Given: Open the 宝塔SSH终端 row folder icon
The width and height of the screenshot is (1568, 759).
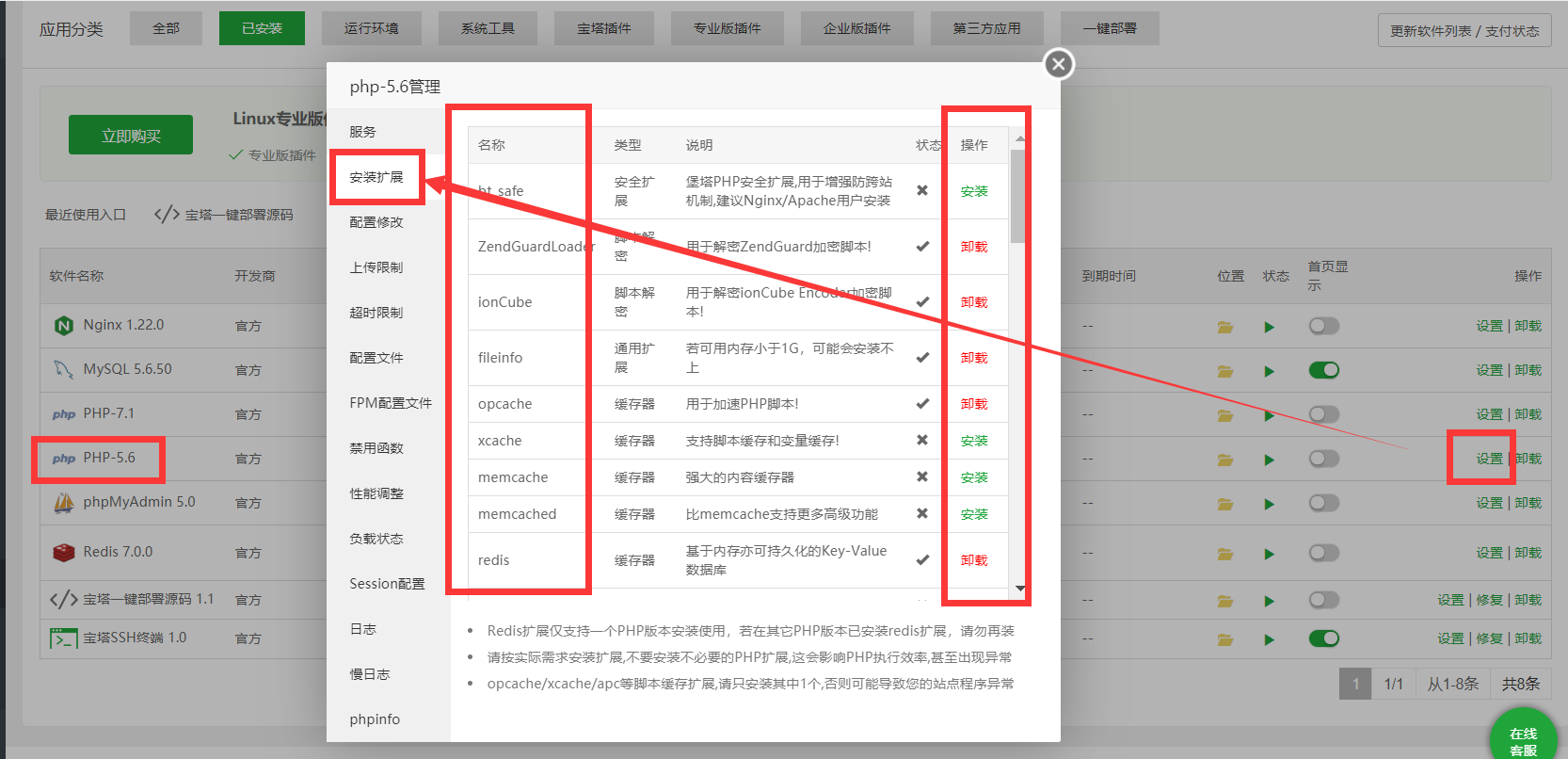Looking at the screenshot, I should (x=1224, y=640).
